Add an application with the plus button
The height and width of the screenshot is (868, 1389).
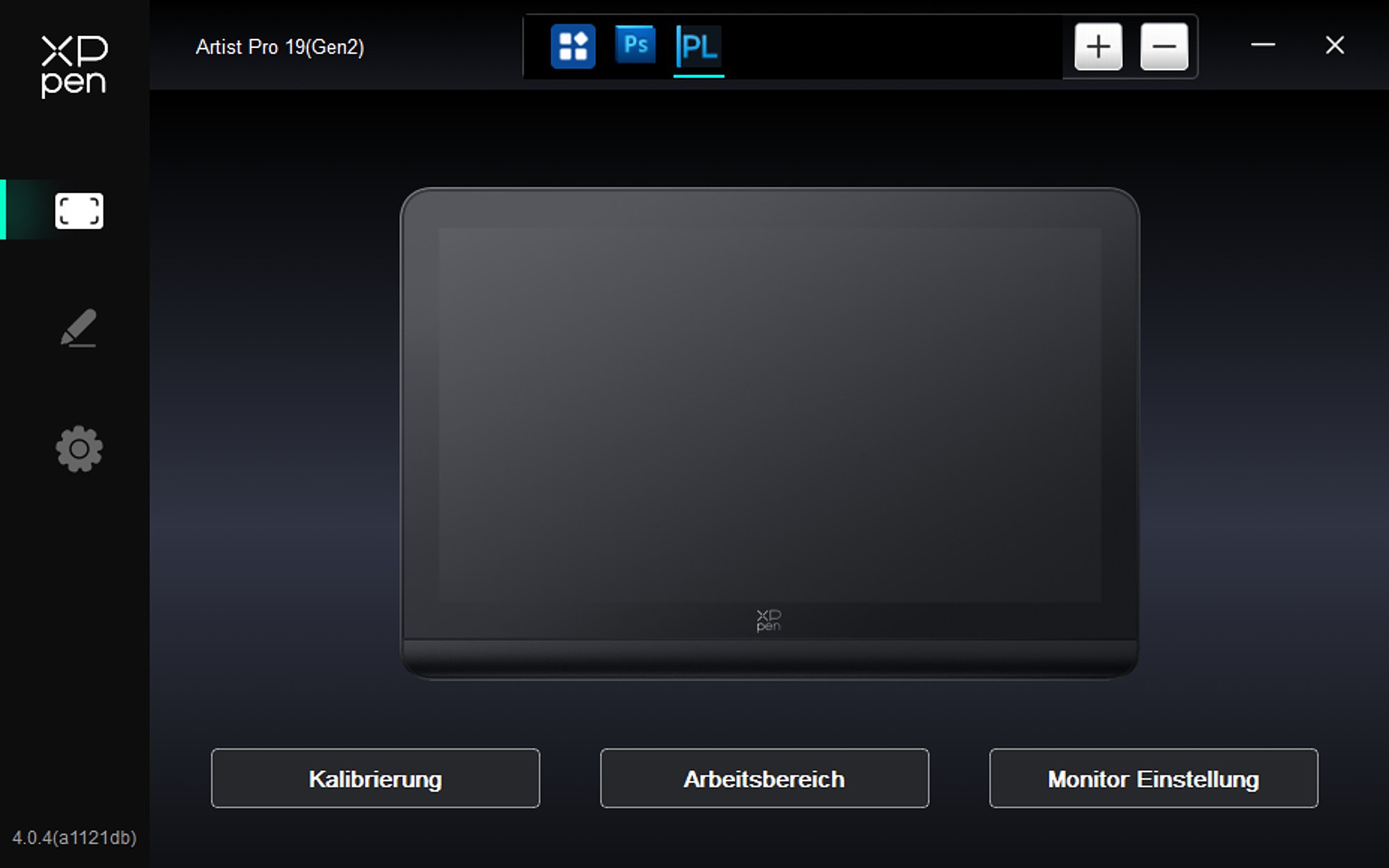pyautogui.click(x=1098, y=47)
